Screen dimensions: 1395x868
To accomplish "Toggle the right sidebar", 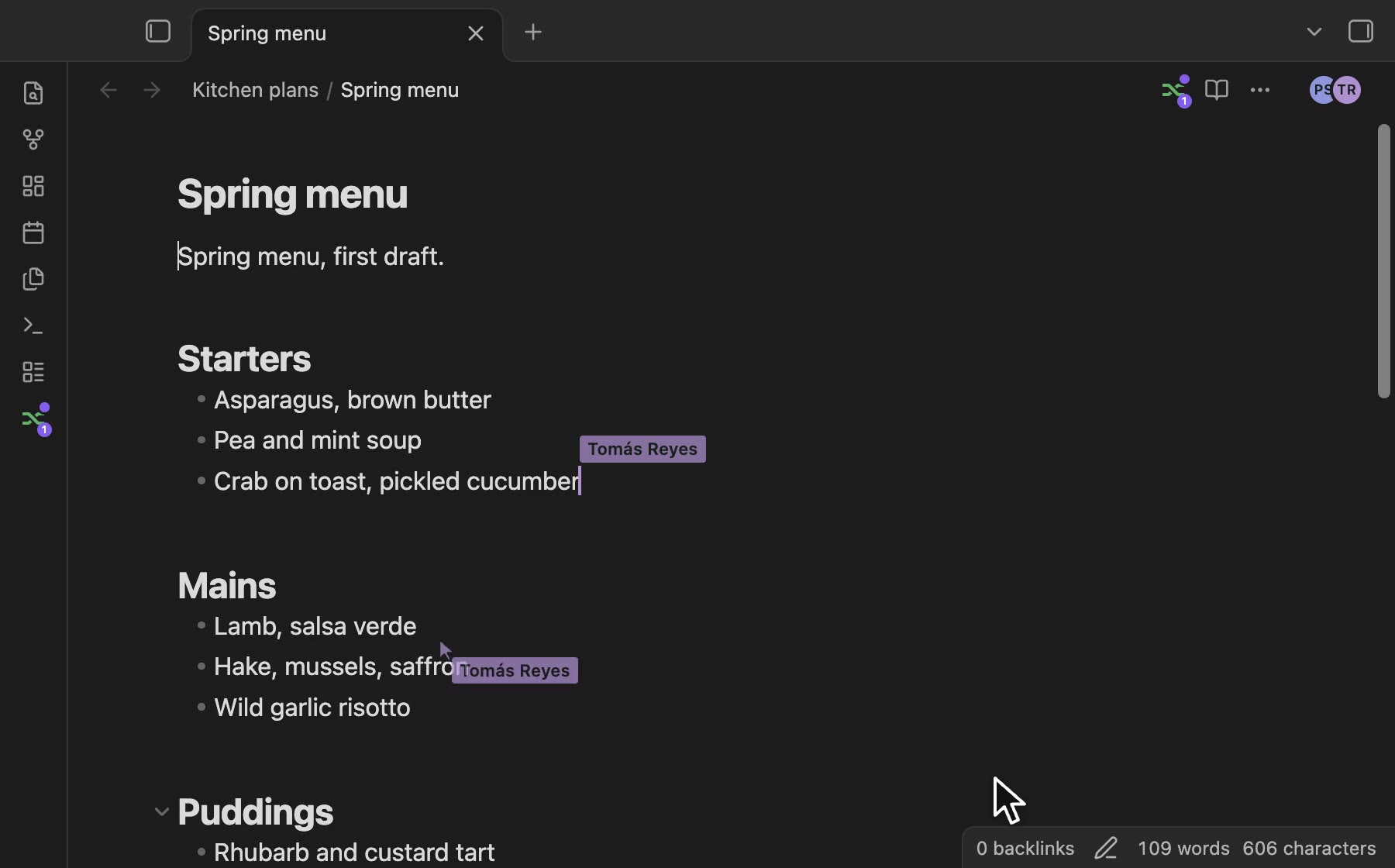I will point(1361,32).
